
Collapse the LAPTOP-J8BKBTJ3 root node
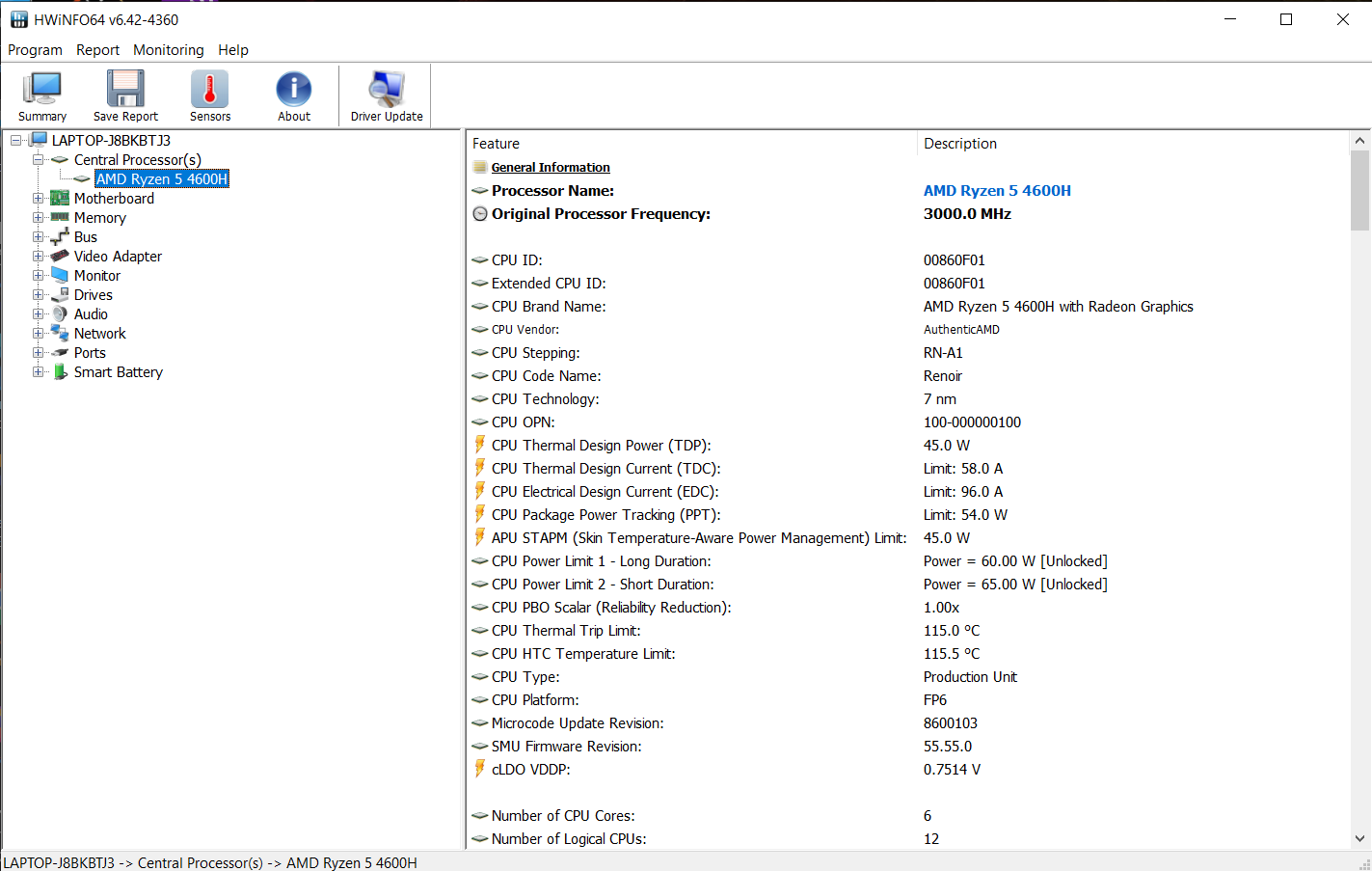[x=15, y=140]
